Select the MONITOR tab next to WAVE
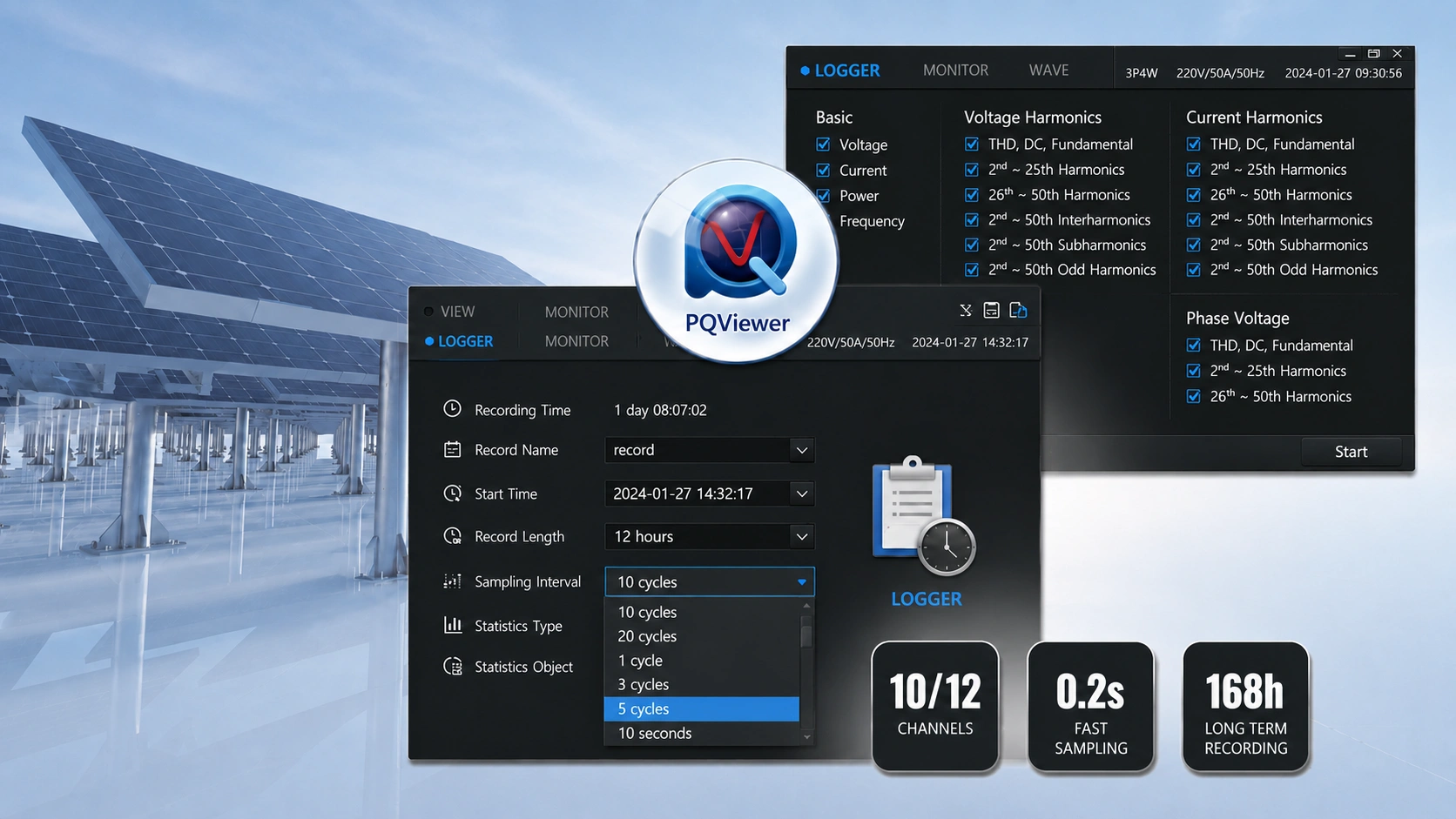Viewport: 1456px width, 819px height. click(x=955, y=70)
